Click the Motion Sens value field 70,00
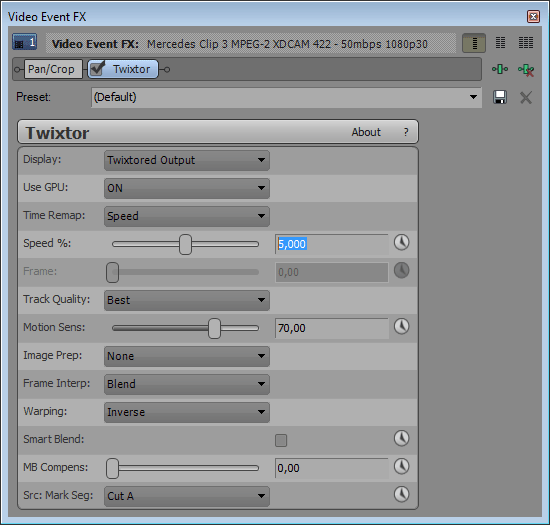 pyautogui.click(x=331, y=328)
